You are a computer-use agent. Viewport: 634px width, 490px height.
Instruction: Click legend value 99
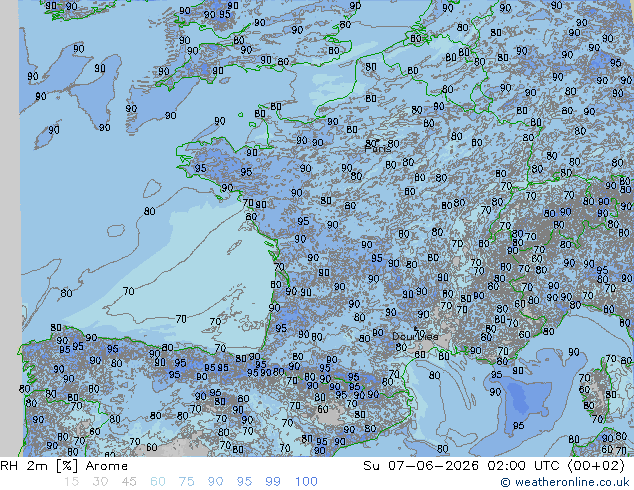273,482
